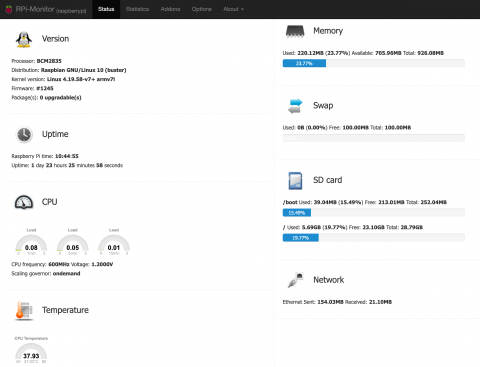Screen dimensions: 480x367
Task: Click the / Used 5.69GB line
Action: [353, 227]
